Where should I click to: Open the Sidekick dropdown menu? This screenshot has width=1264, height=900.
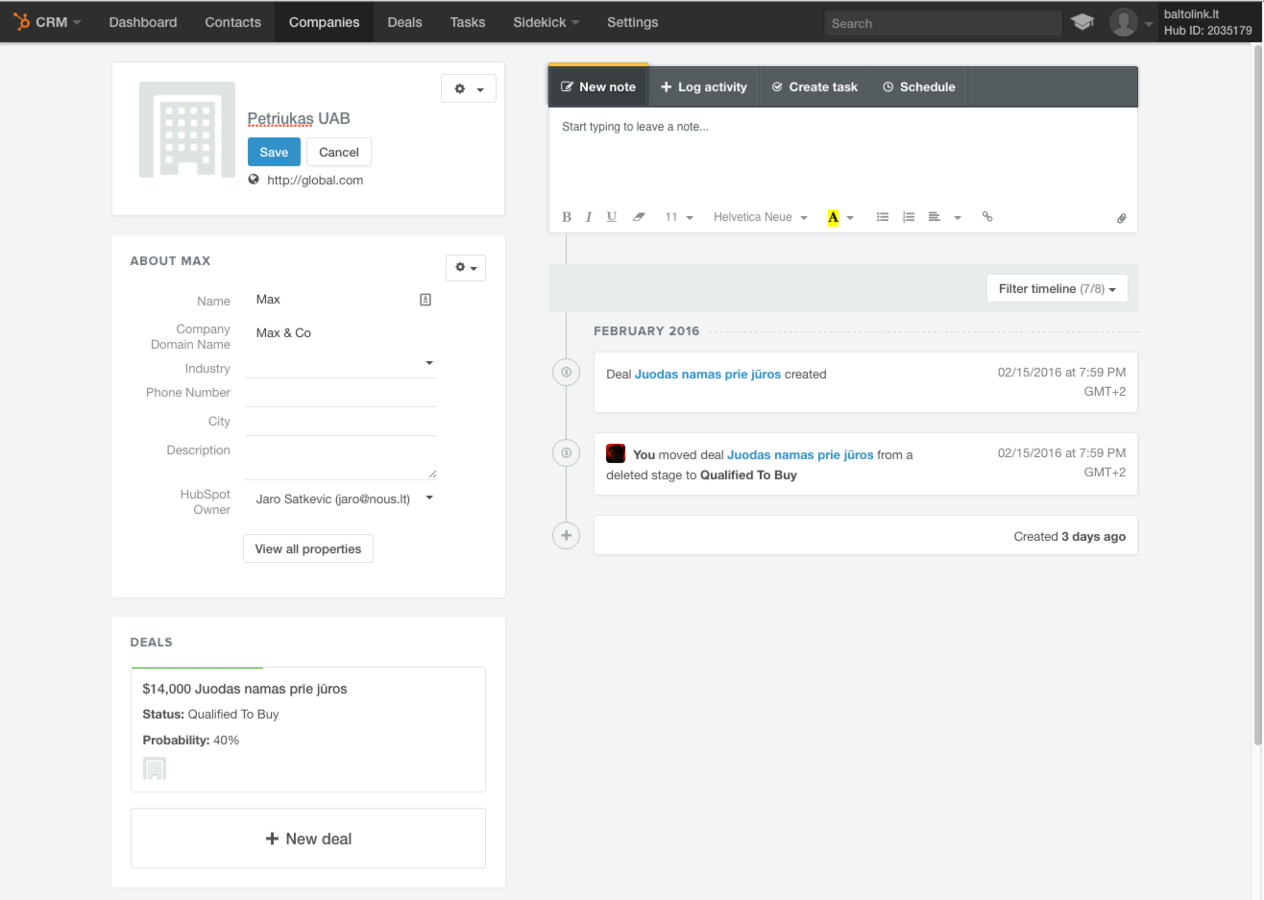tap(546, 22)
